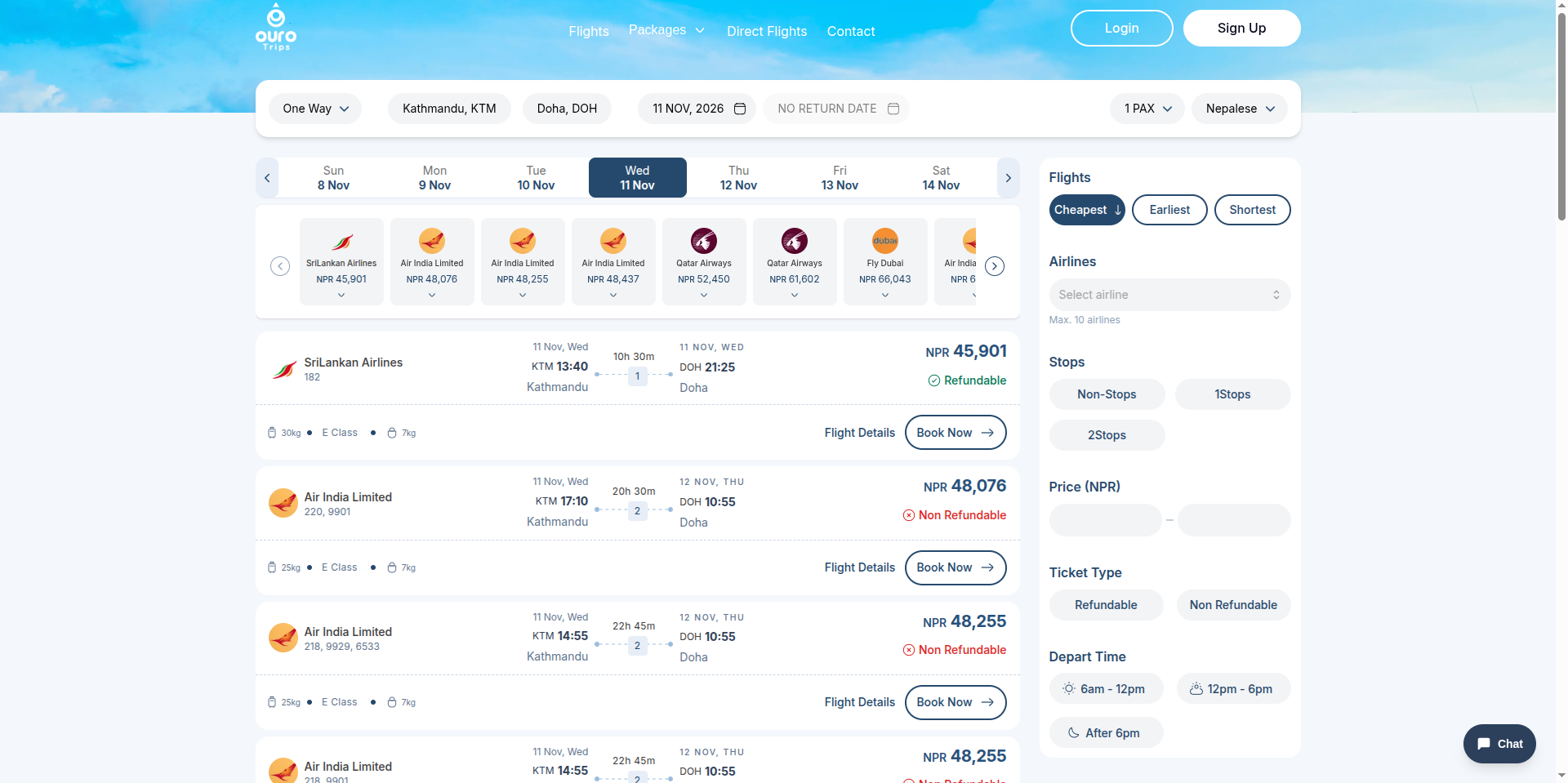Open the Flights nav item
1568x783 pixels.
pyautogui.click(x=589, y=31)
